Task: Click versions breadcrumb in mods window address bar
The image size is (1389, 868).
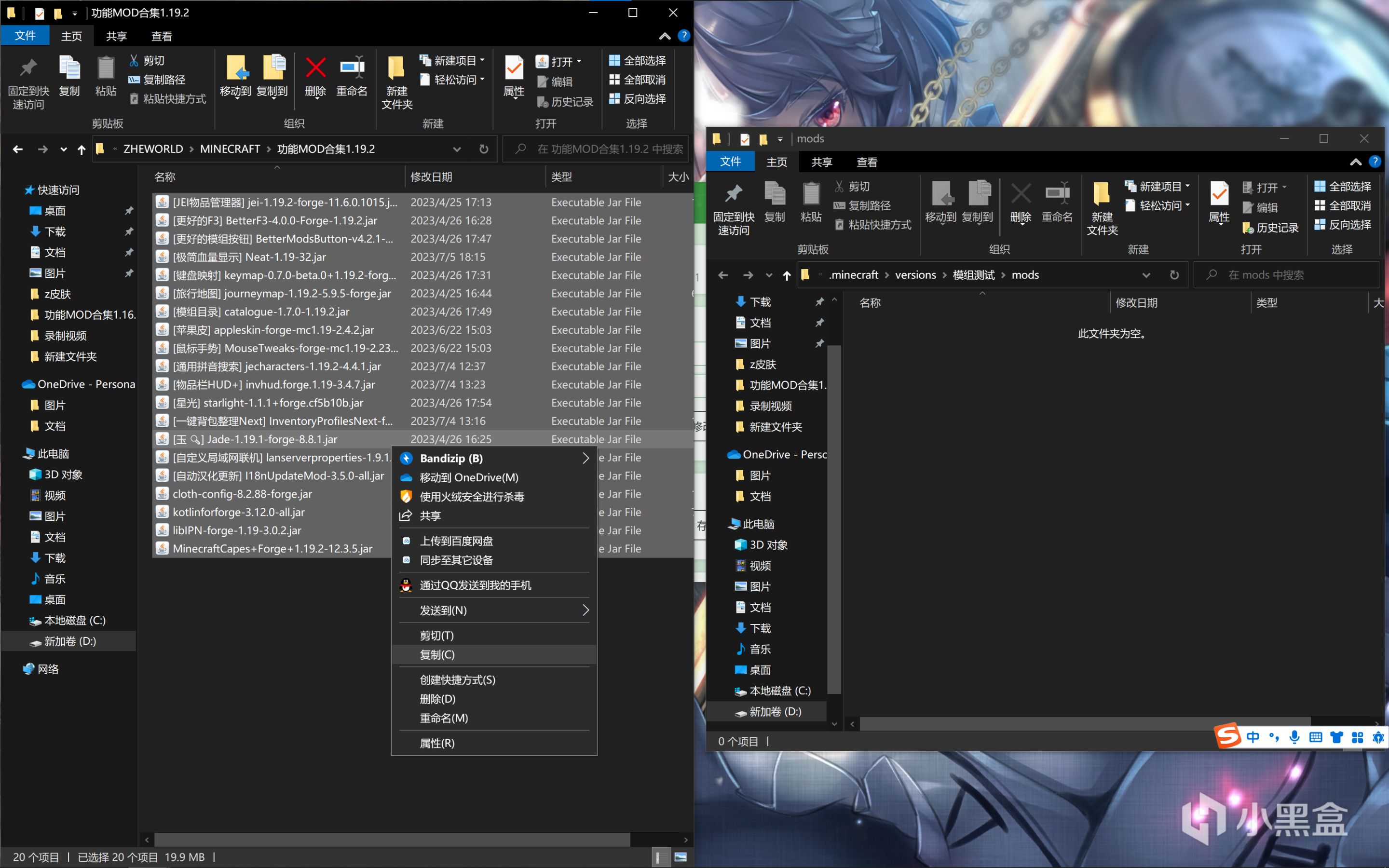Action: pos(915,275)
